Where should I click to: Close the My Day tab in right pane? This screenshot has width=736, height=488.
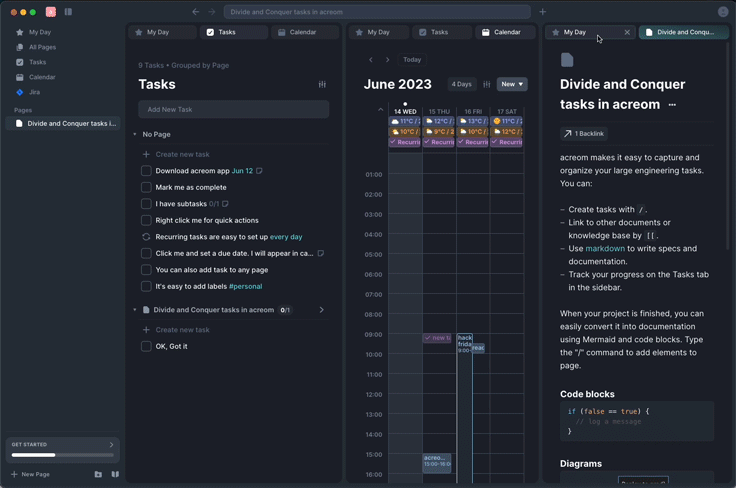click(627, 32)
